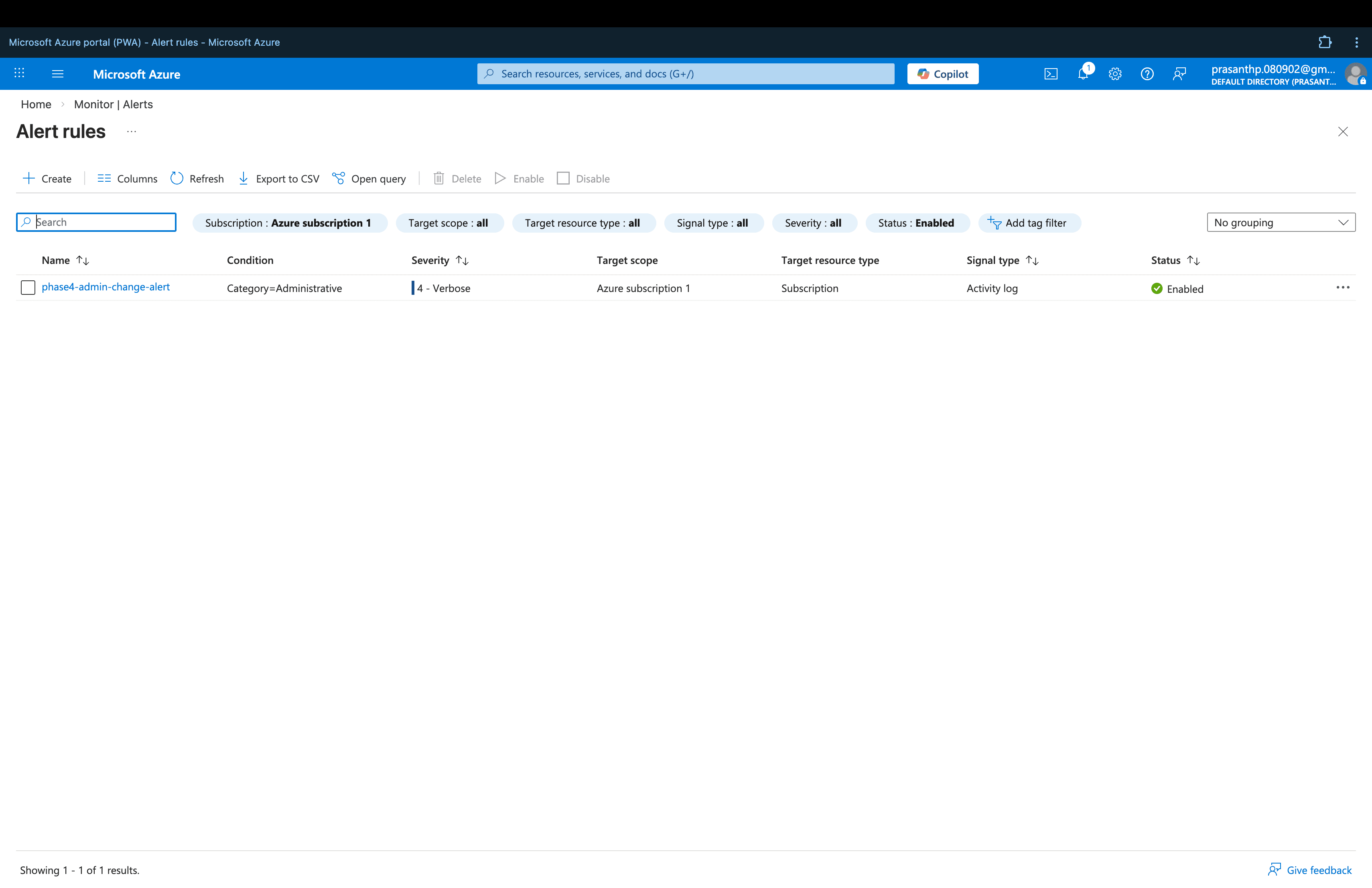This screenshot has width=1372, height=888.
Task: Click Export to CSV download icon
Action: point(243,178)
